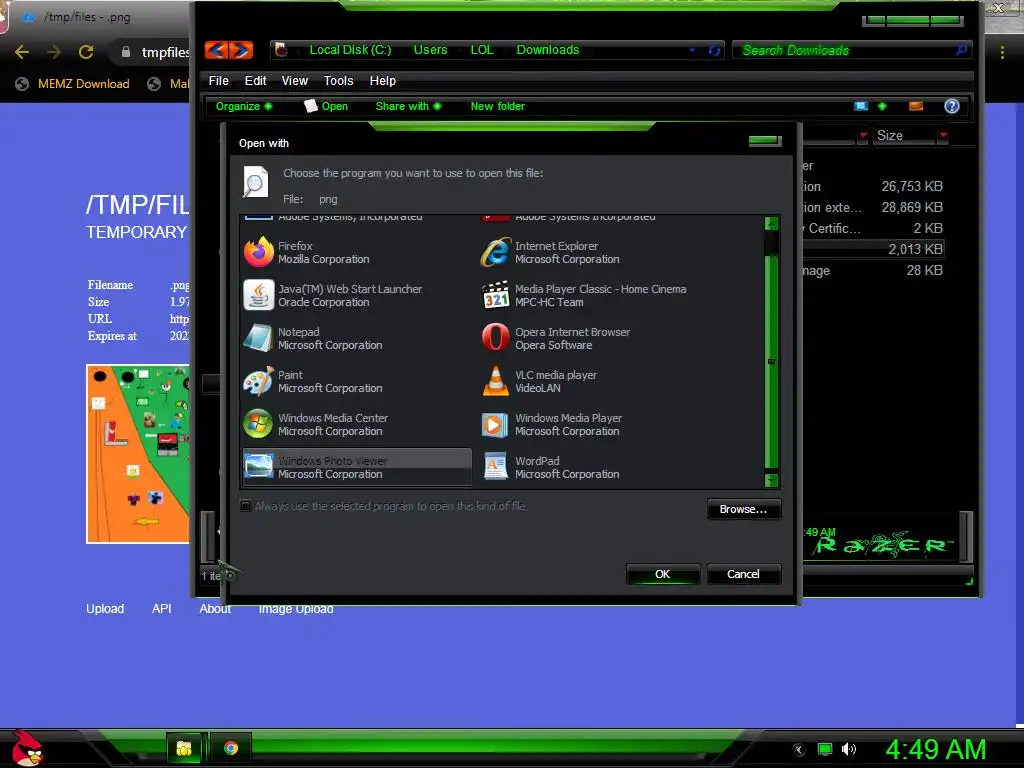Open the View menu

pyautogui.click(x=295, y=81)
